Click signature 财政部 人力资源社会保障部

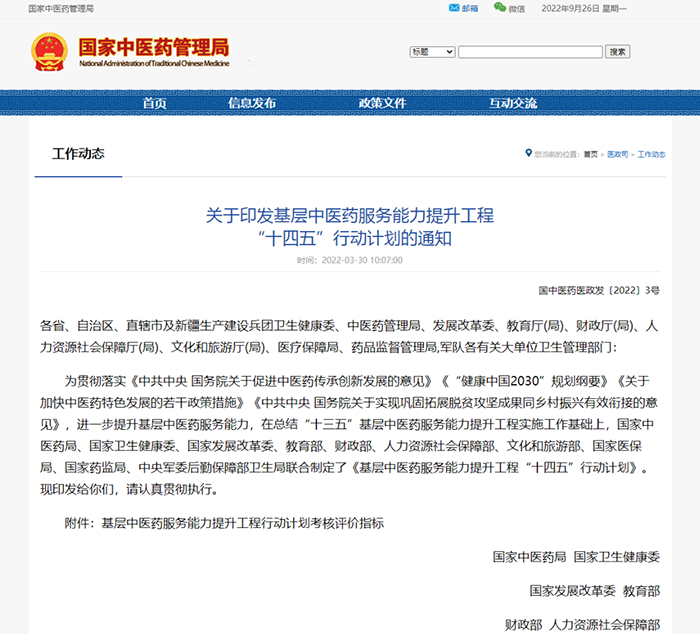point(582,625)
